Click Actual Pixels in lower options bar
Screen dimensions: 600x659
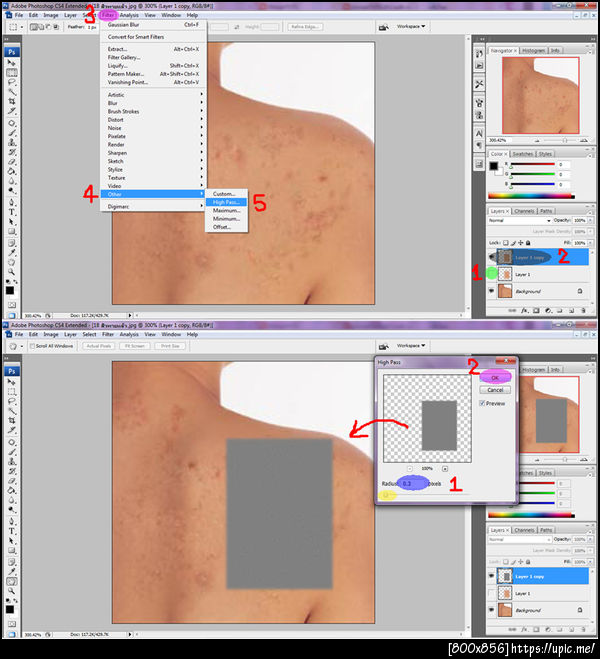99,346
